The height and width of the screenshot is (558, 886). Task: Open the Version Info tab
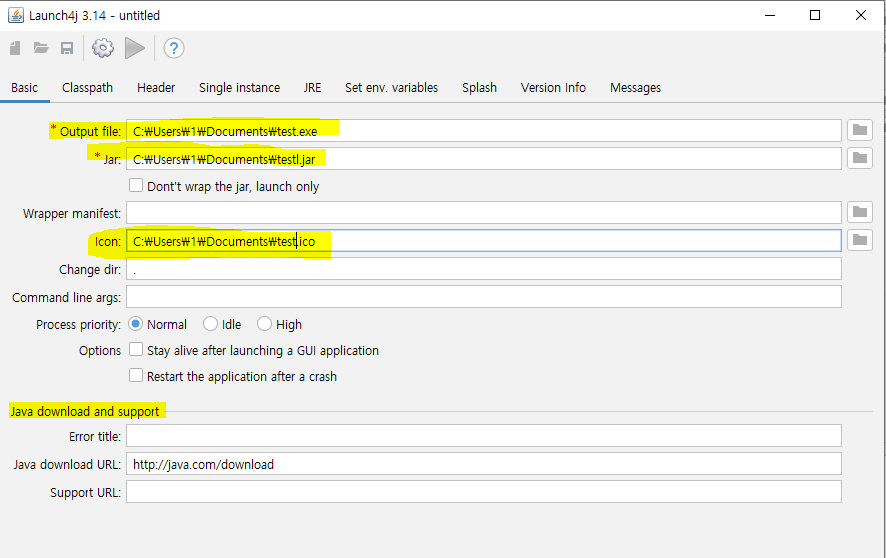pyautogui.click(x=553, y=88)
